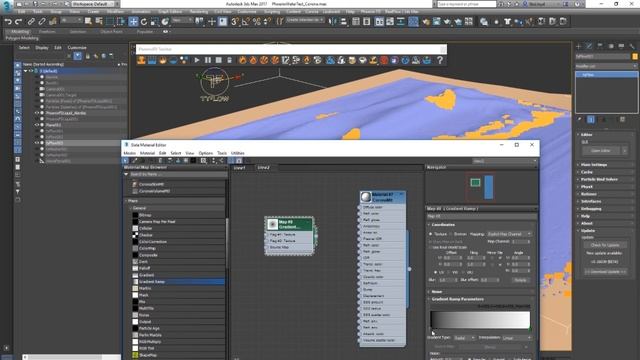Click the gradient ramp color bar

[x=480, y=320]
